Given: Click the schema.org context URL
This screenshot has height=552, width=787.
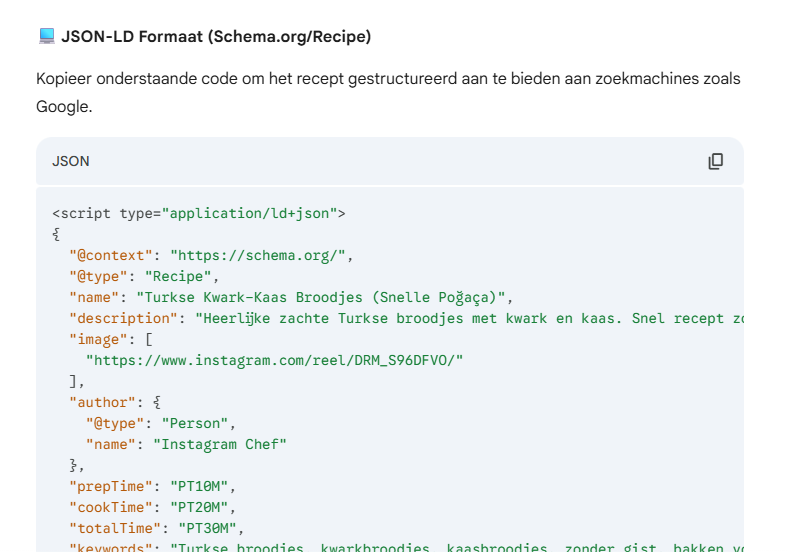Looking at the screenshot, I should point(258,255).
